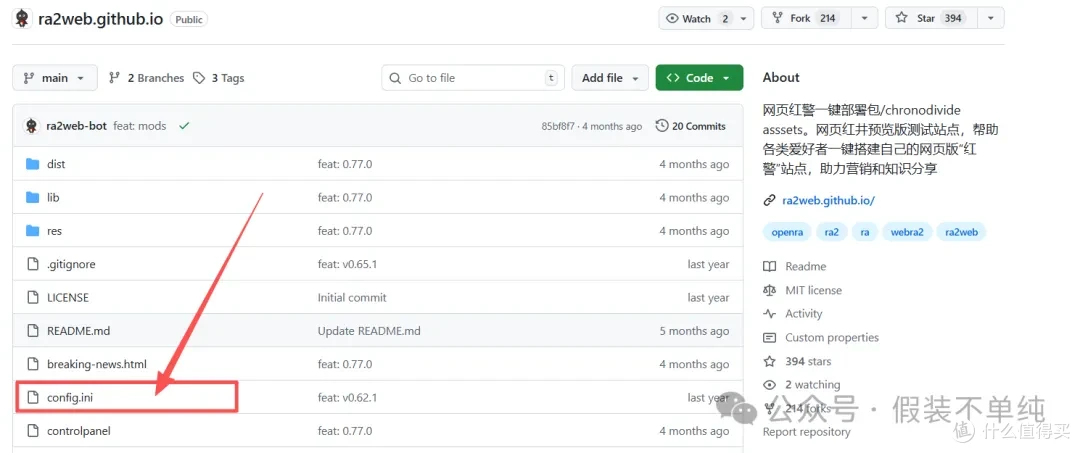View the 20 Commits history
The height and width of the screenshot is (453, 1080).
(691, 126)
